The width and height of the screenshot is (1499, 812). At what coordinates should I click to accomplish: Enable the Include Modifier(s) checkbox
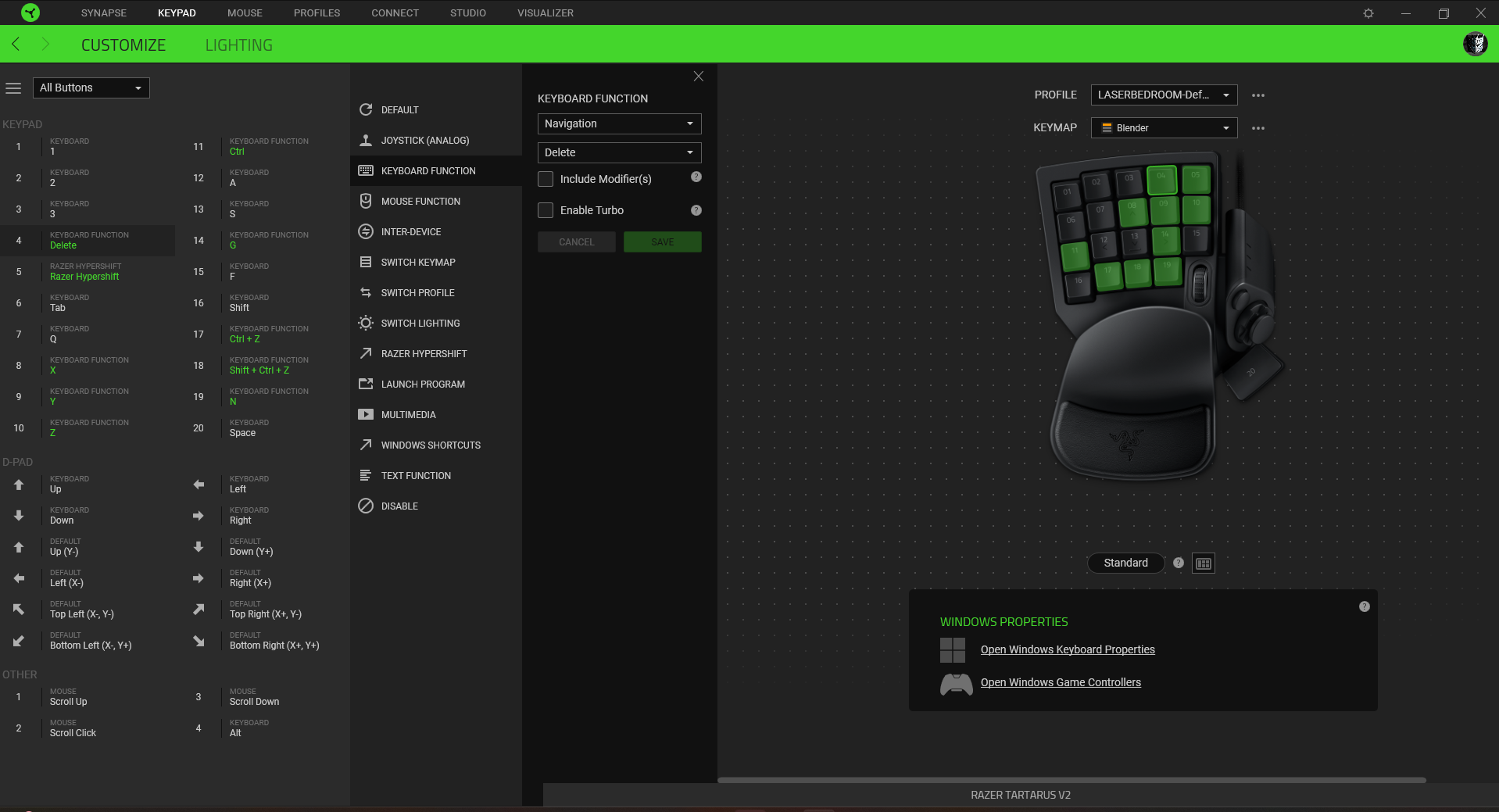[546, 179]
